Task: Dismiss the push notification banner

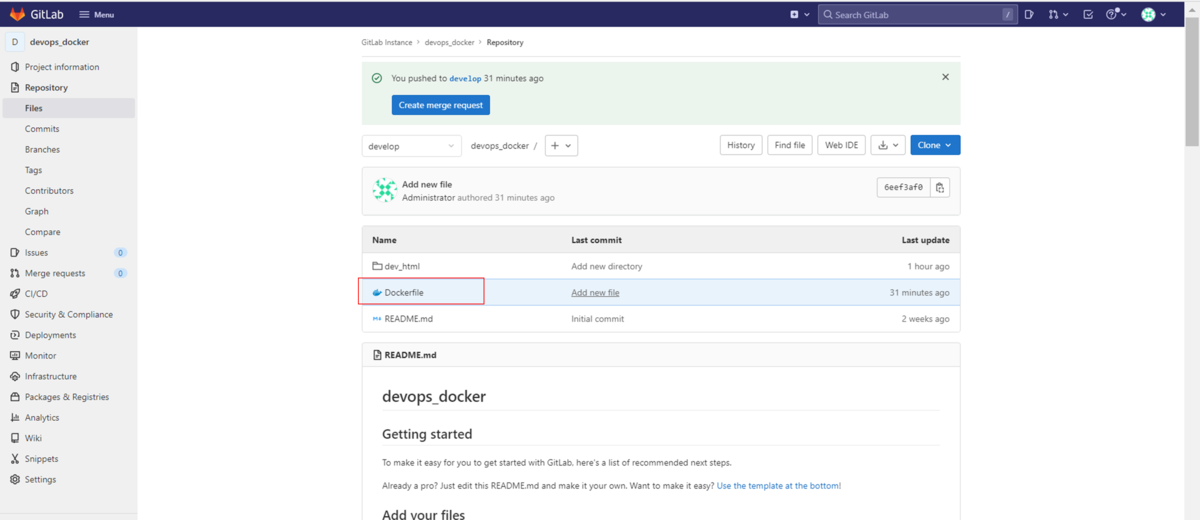Action: click(945, 77)
